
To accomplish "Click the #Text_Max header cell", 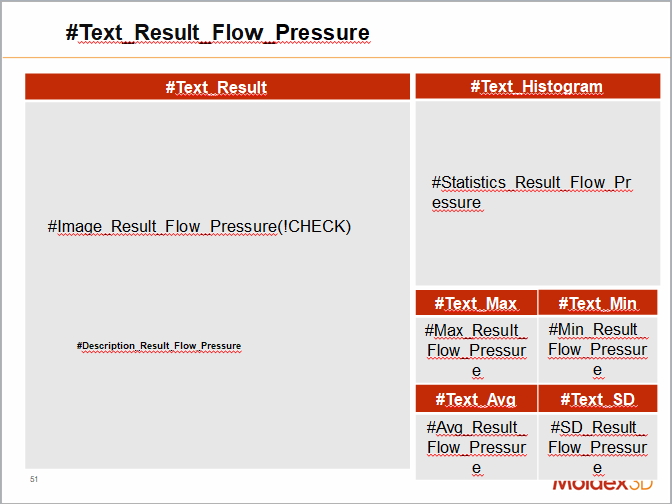I will point(476,303).
